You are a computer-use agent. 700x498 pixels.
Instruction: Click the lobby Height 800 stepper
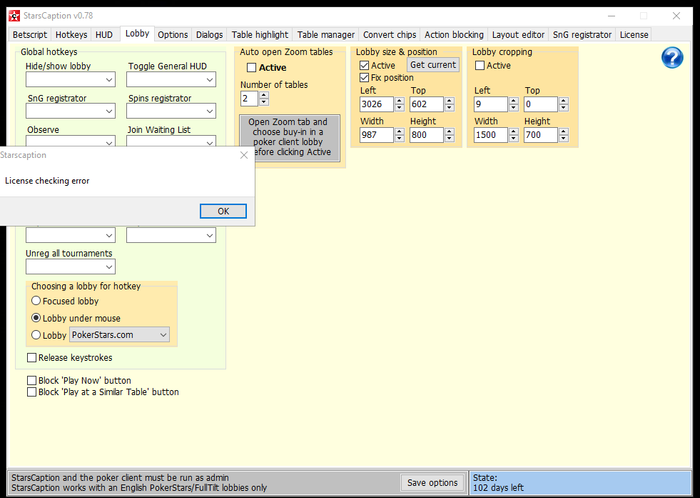click(450, 135)
